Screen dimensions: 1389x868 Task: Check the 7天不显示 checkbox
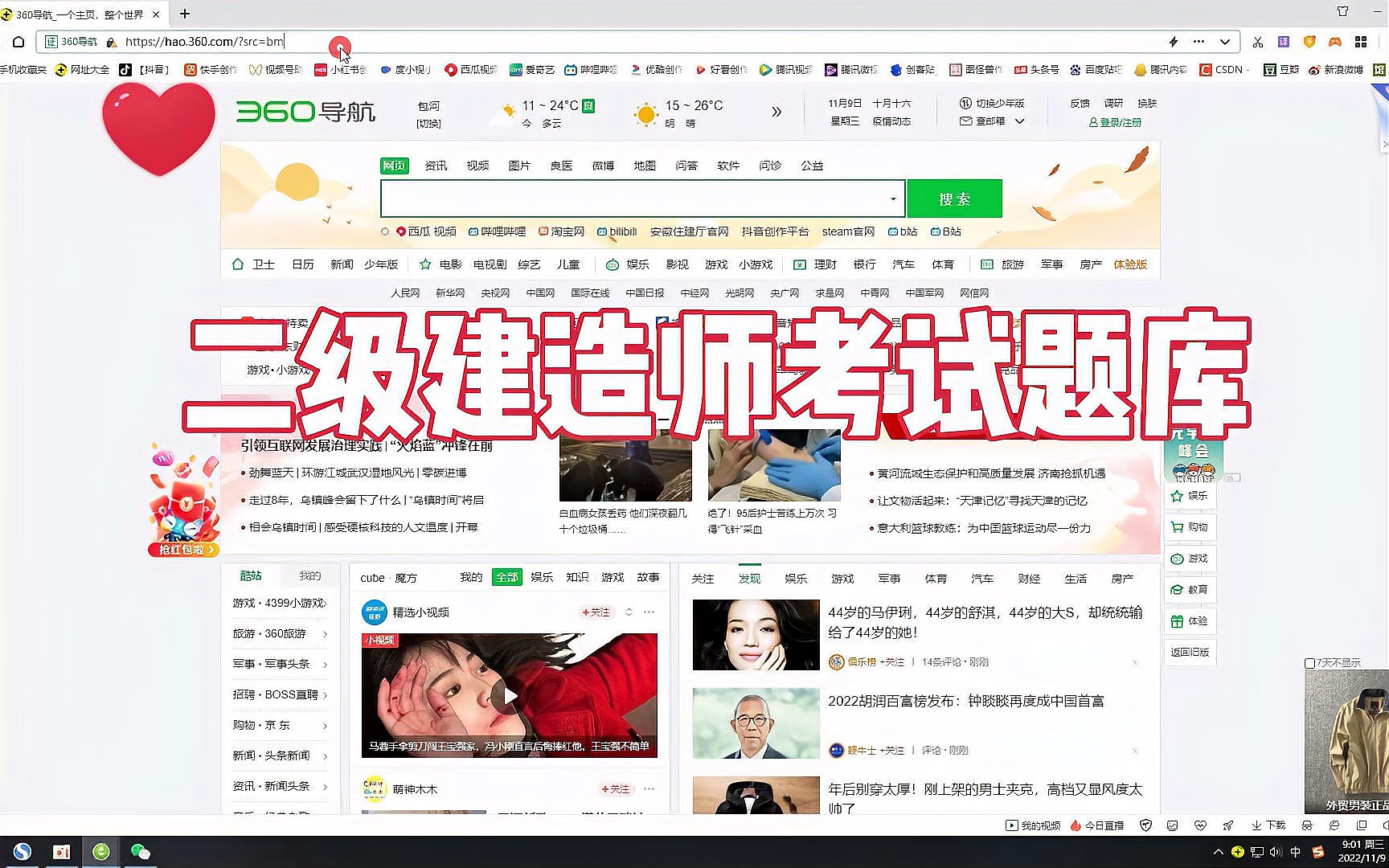(1310, 662)
